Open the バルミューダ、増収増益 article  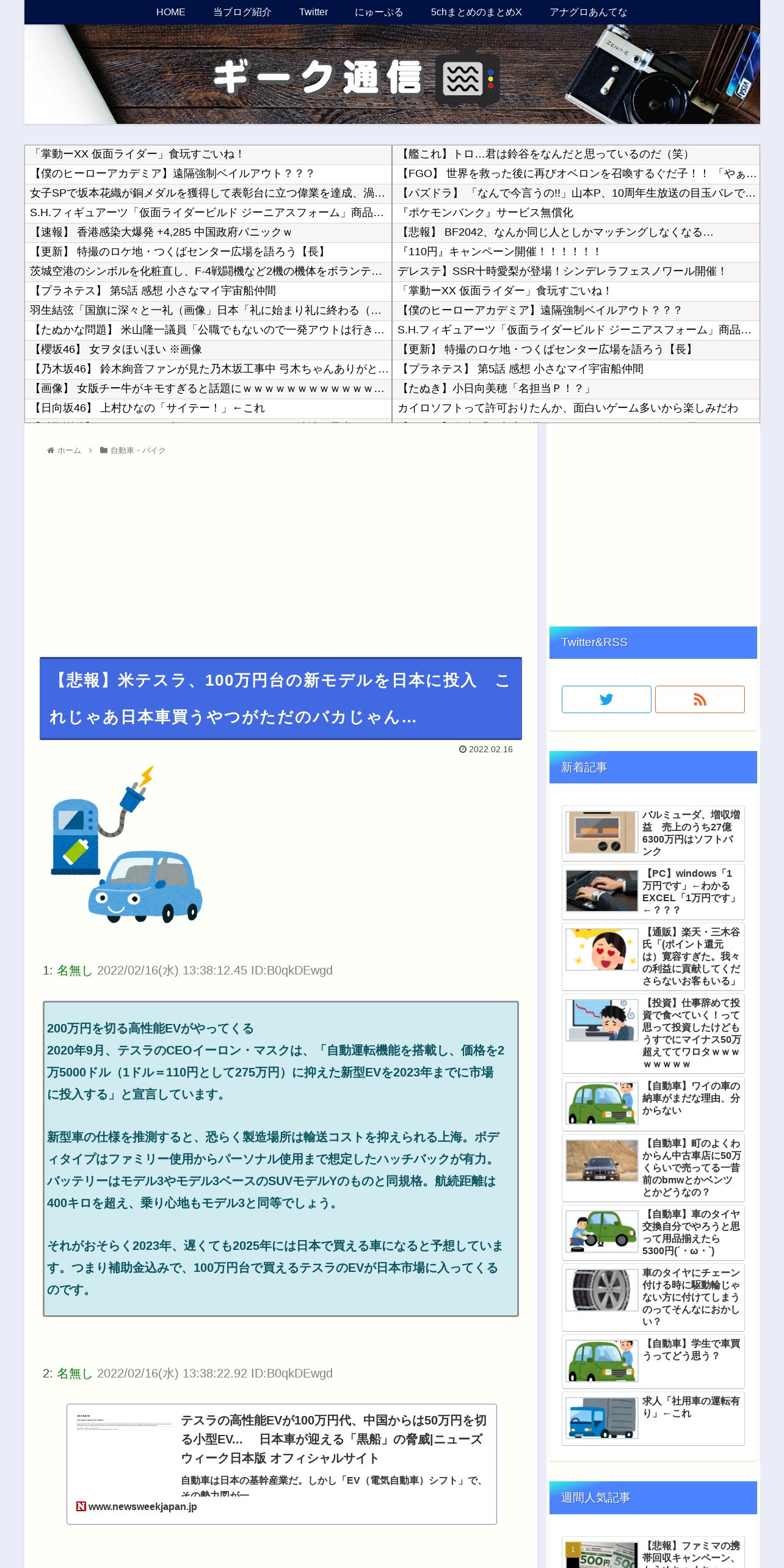pos(653,833)
